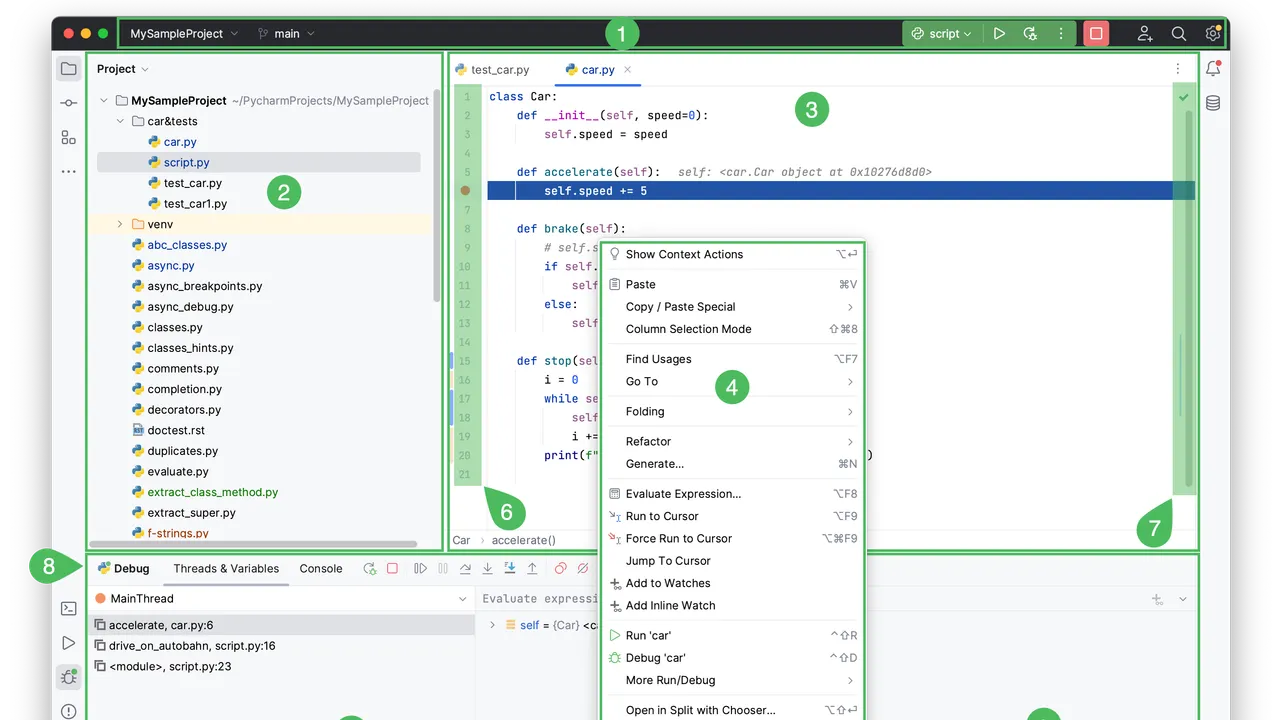Click the Step Into icon in the debug toolbar
The height and width of the screenshot is (720, 1280).
(x=488, y=568)
